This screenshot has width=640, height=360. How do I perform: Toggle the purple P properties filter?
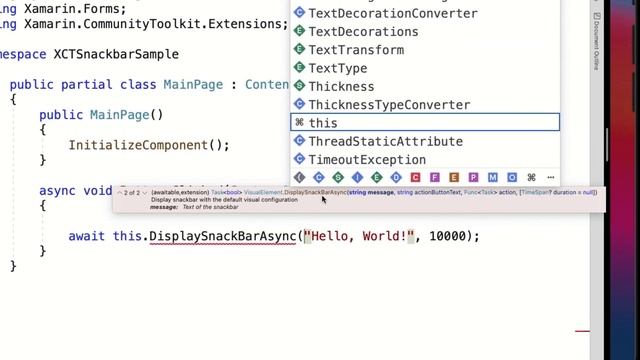[x=473, y=178]
